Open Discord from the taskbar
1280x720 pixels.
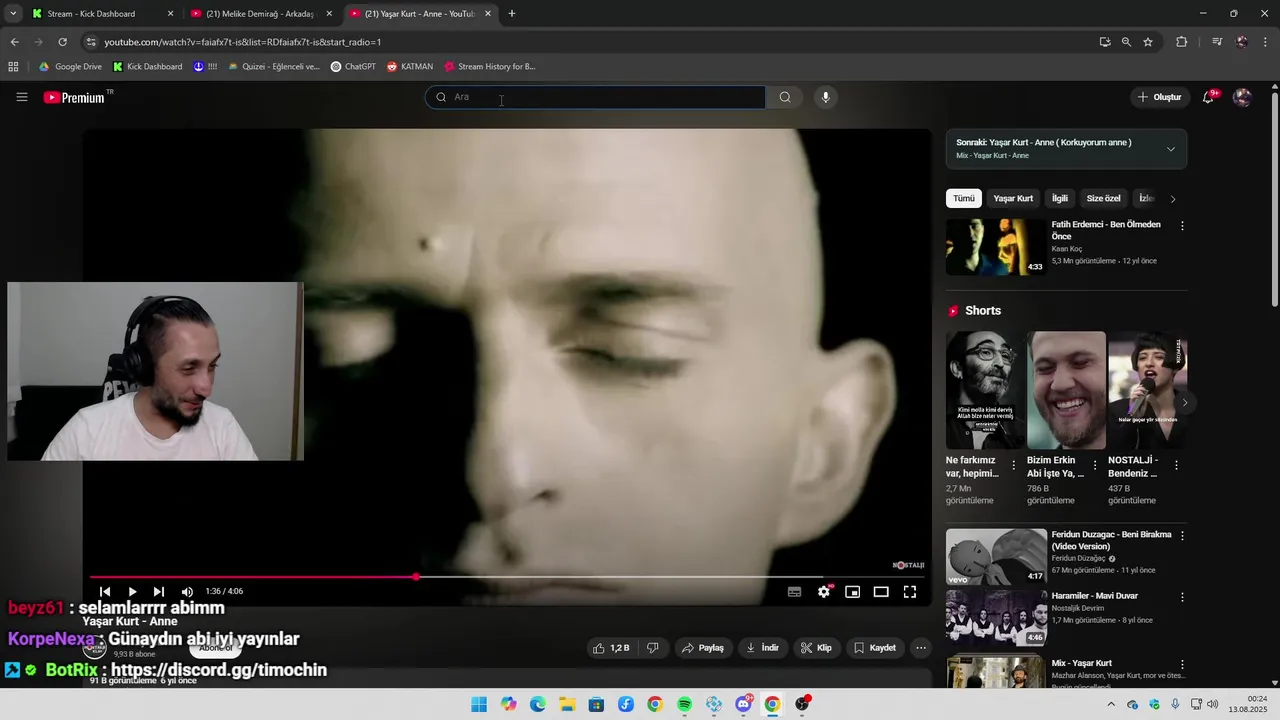pos(744,704)
